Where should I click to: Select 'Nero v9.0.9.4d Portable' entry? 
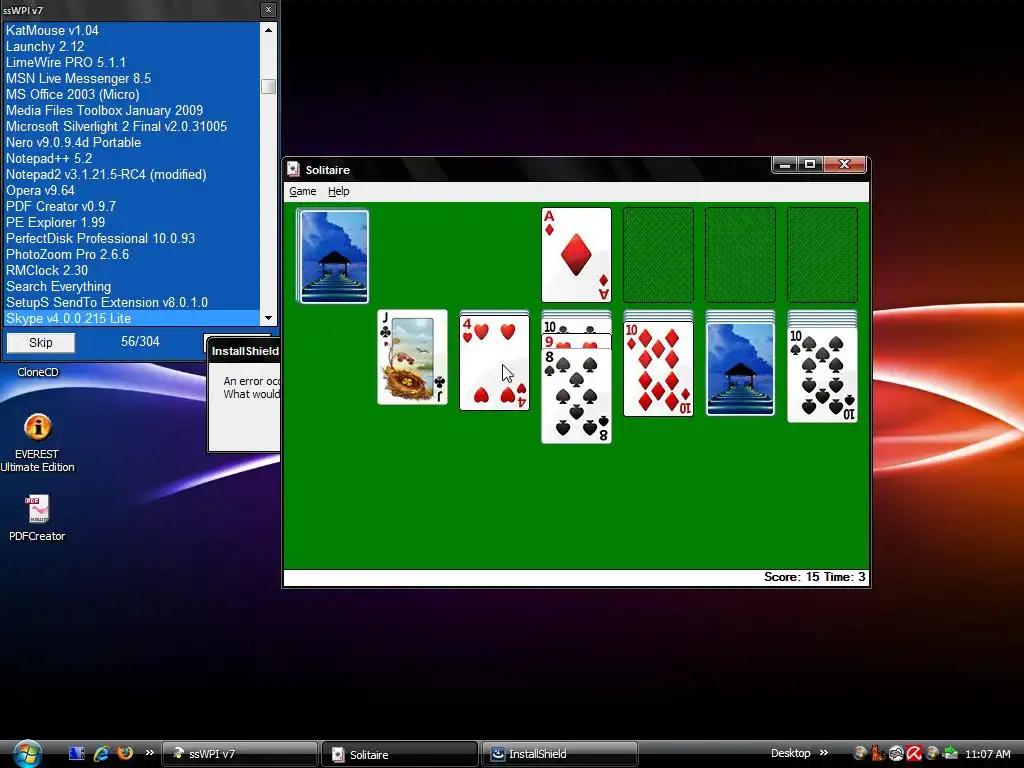coord(132,142)
